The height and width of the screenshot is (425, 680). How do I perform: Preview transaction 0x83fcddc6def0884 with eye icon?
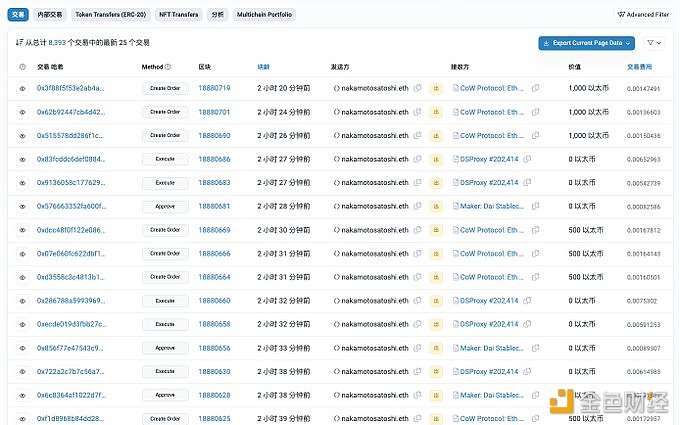click(23, 160)
